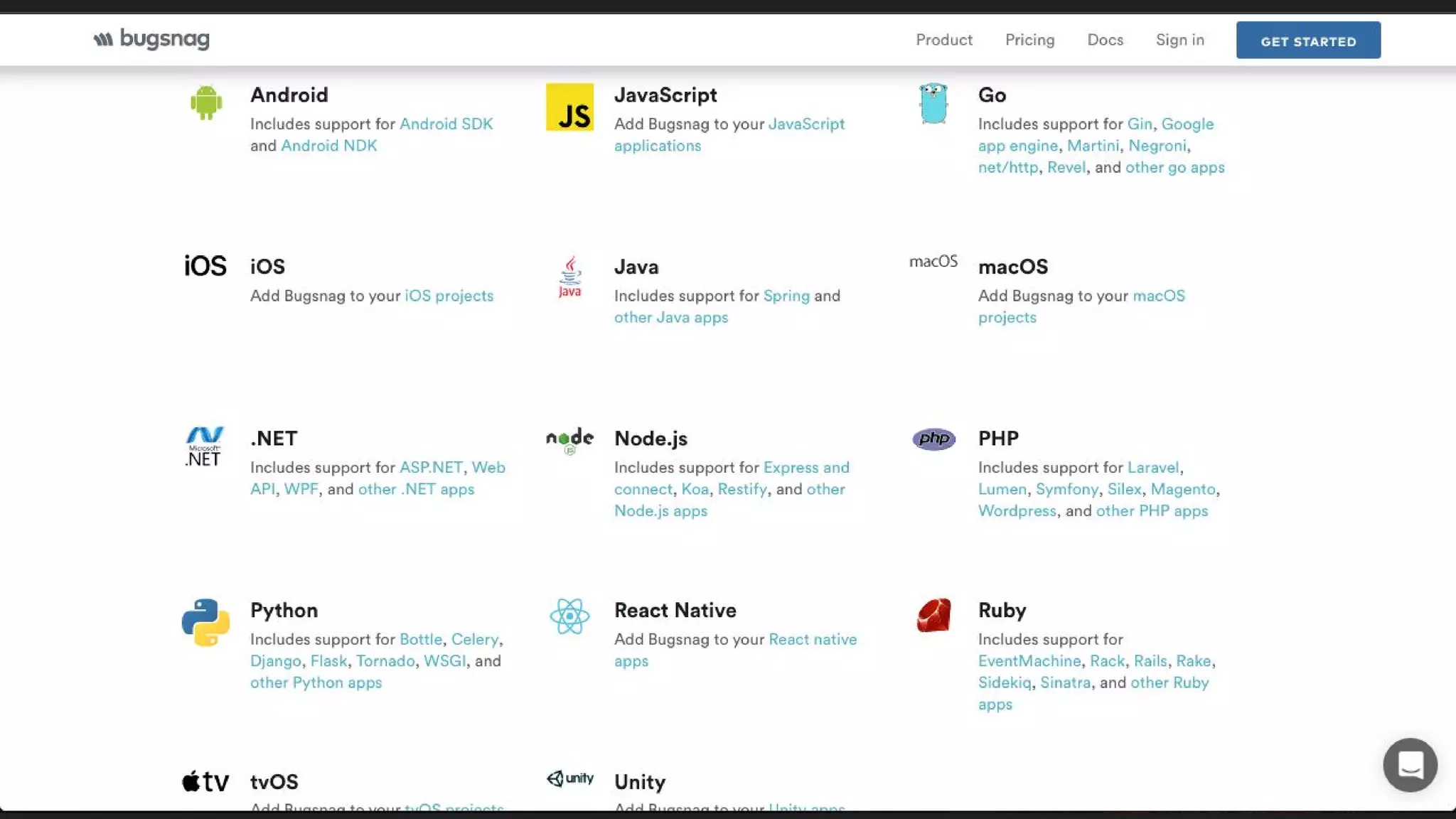The width and height of the screenshot is (1456, 819).
Task: Click the Bugsnag logo in header
Action: (151, 39)
